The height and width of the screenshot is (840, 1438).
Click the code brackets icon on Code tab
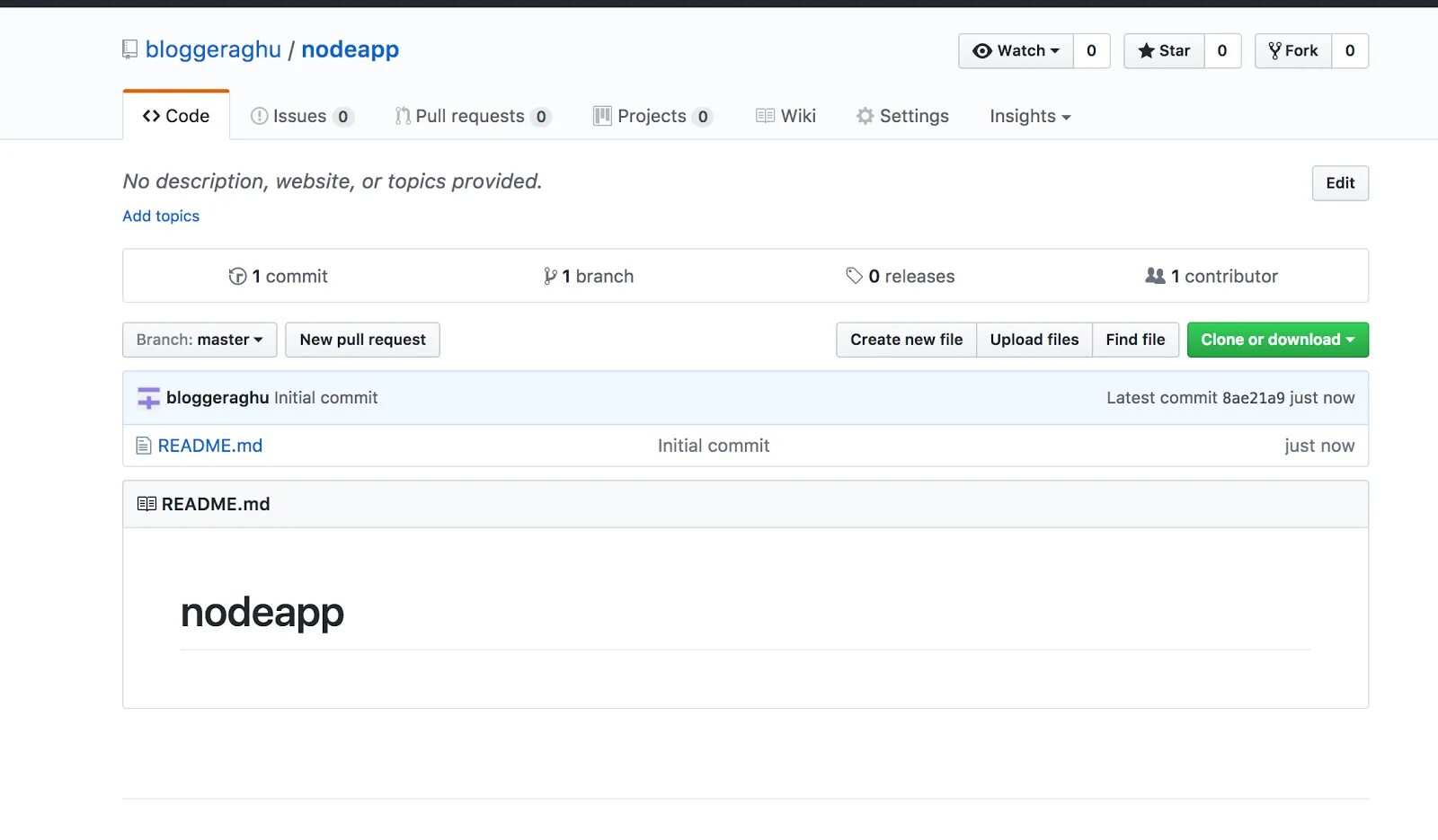[x=151, y=116]
